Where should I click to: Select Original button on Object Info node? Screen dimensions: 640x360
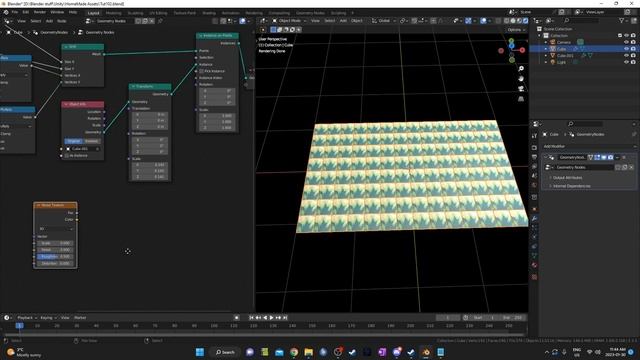73,141
